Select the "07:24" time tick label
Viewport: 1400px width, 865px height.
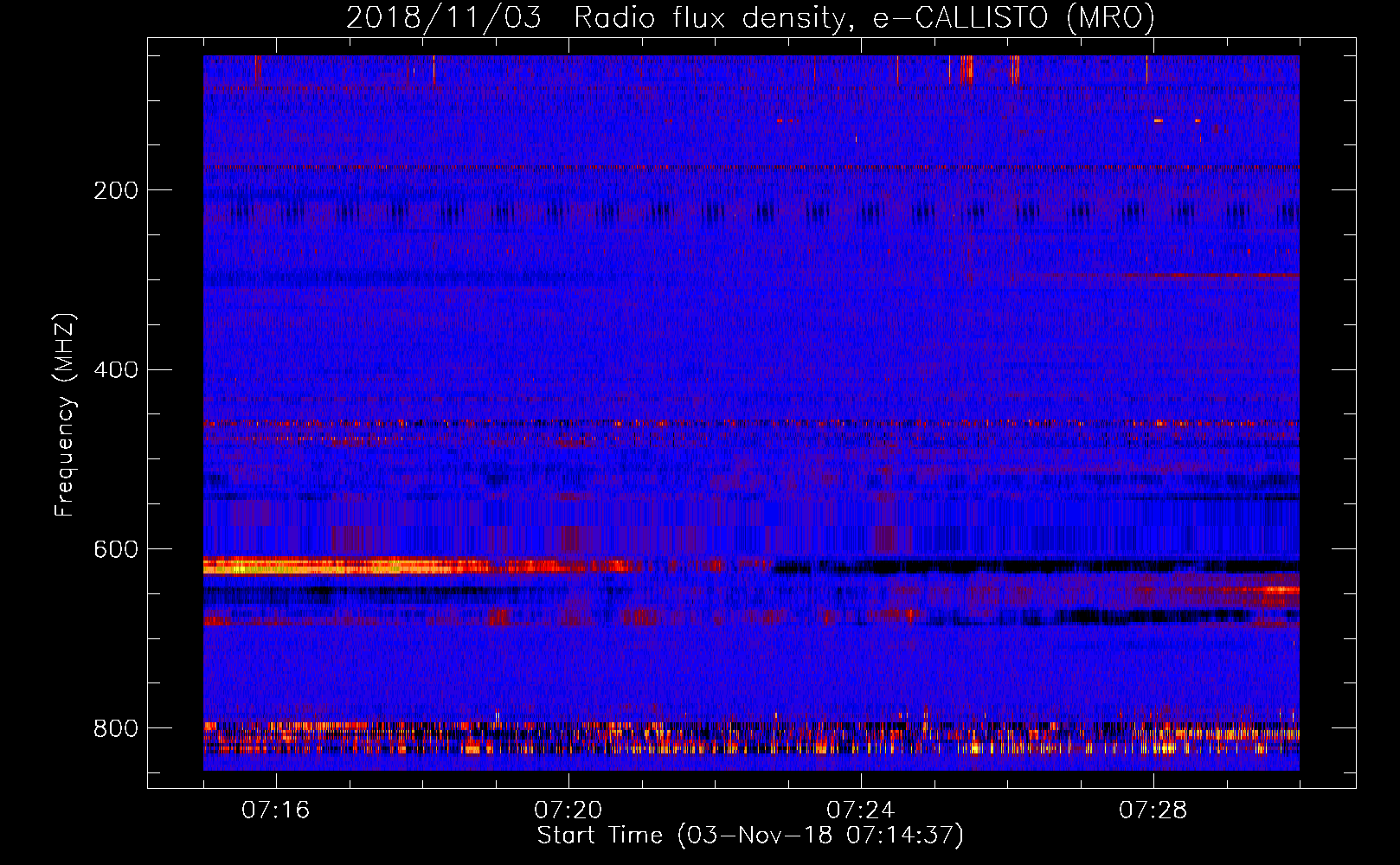tap(861, 811)
